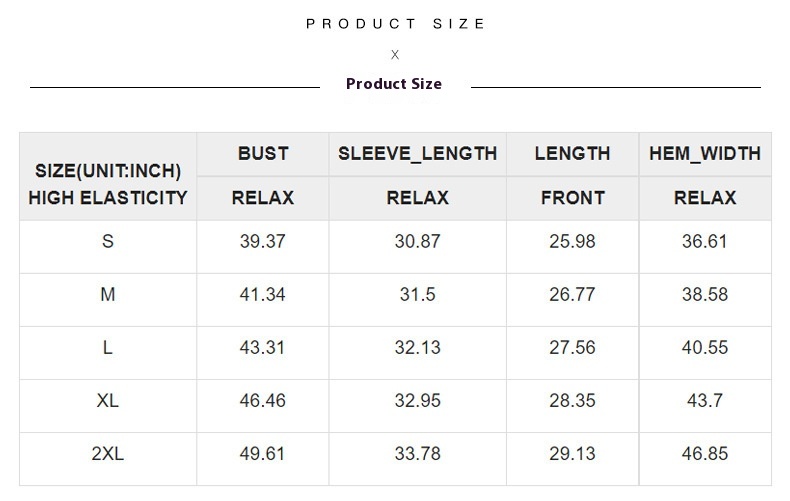
Task: Click the PRODUCT SIZE heading text
Action: (395, 24)
